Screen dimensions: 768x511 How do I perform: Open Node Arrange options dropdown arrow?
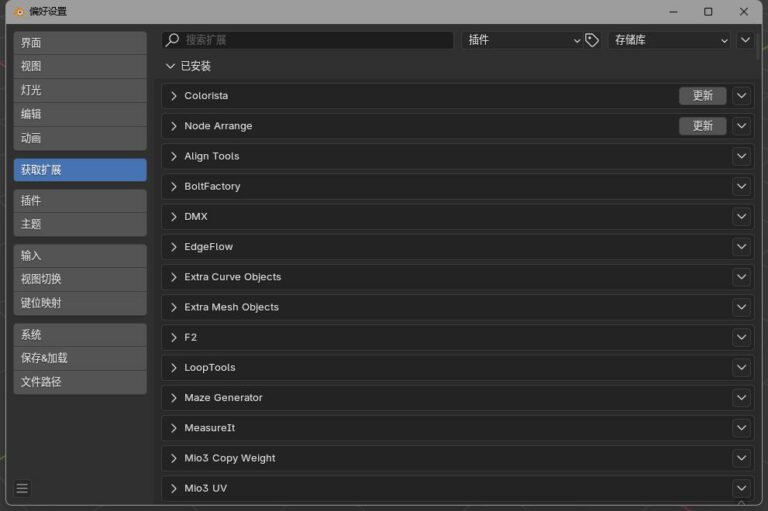pyautogui.click(x=742, y=126)
